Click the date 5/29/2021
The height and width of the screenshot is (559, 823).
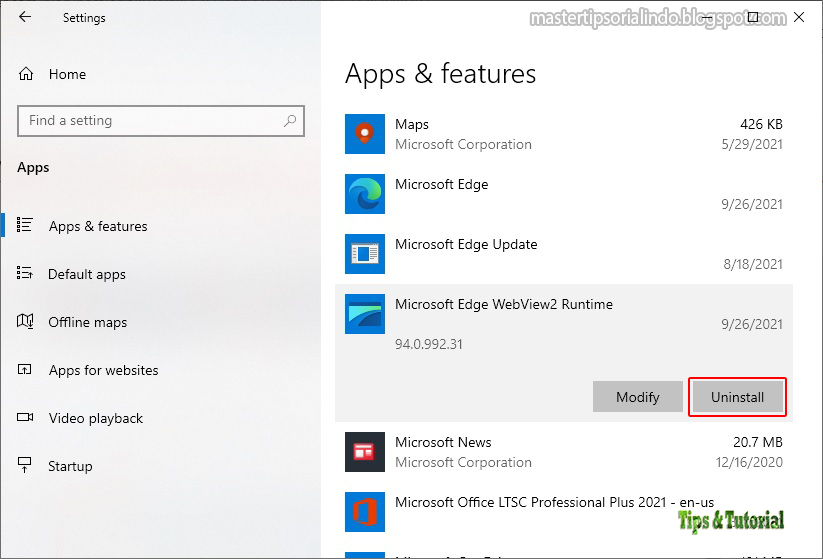[x=752, y=144]
